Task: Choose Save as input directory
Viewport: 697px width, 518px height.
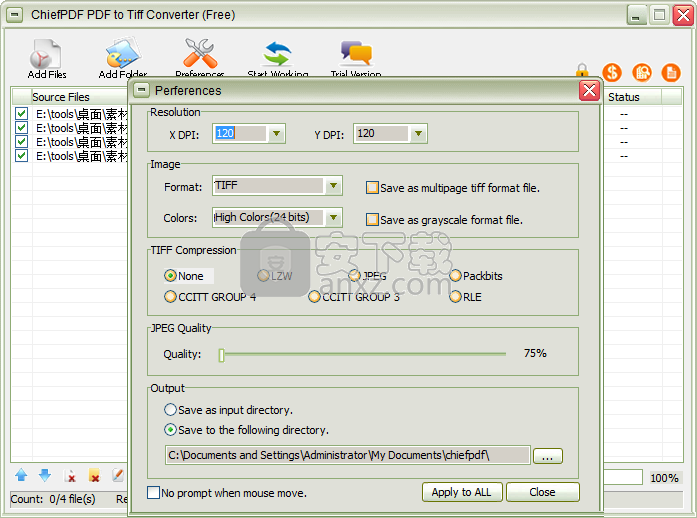Action: click(170, 410)
